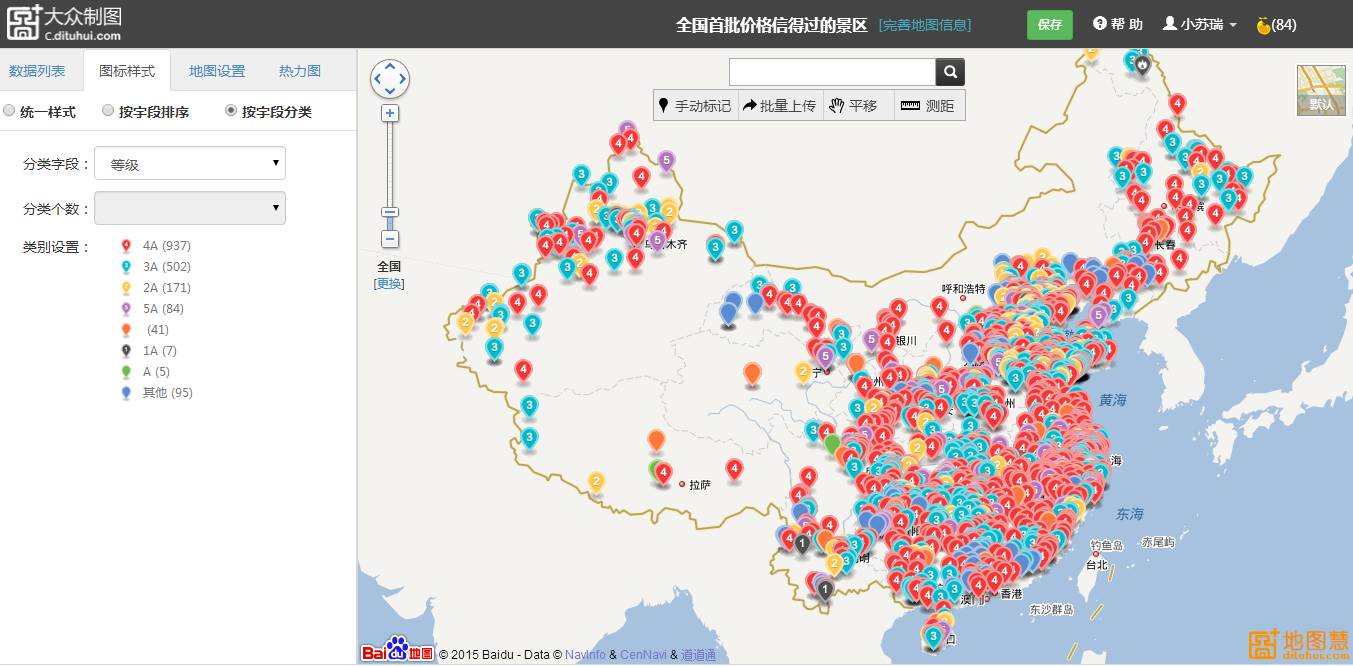Screen dimensions: 1353x667
Task: Click the 3A (502) category label
Action: click(x=167, y=267)
